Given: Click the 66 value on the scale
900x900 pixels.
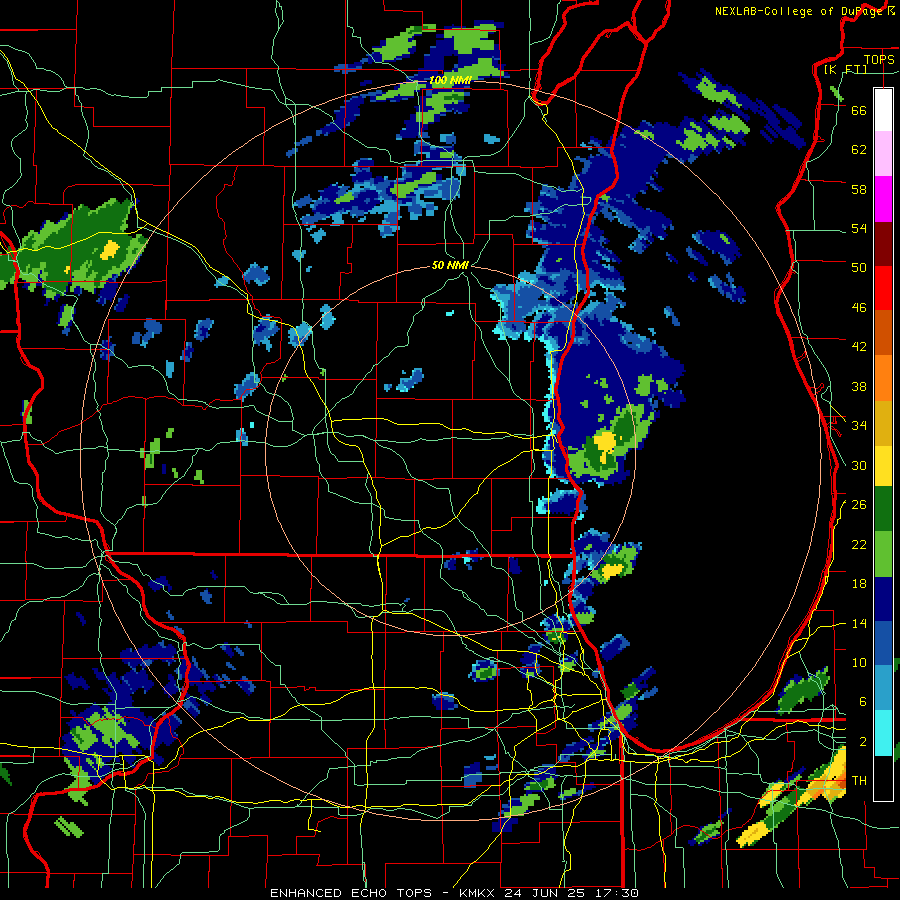Looking at the screenshot, I should tap(859, 110).
